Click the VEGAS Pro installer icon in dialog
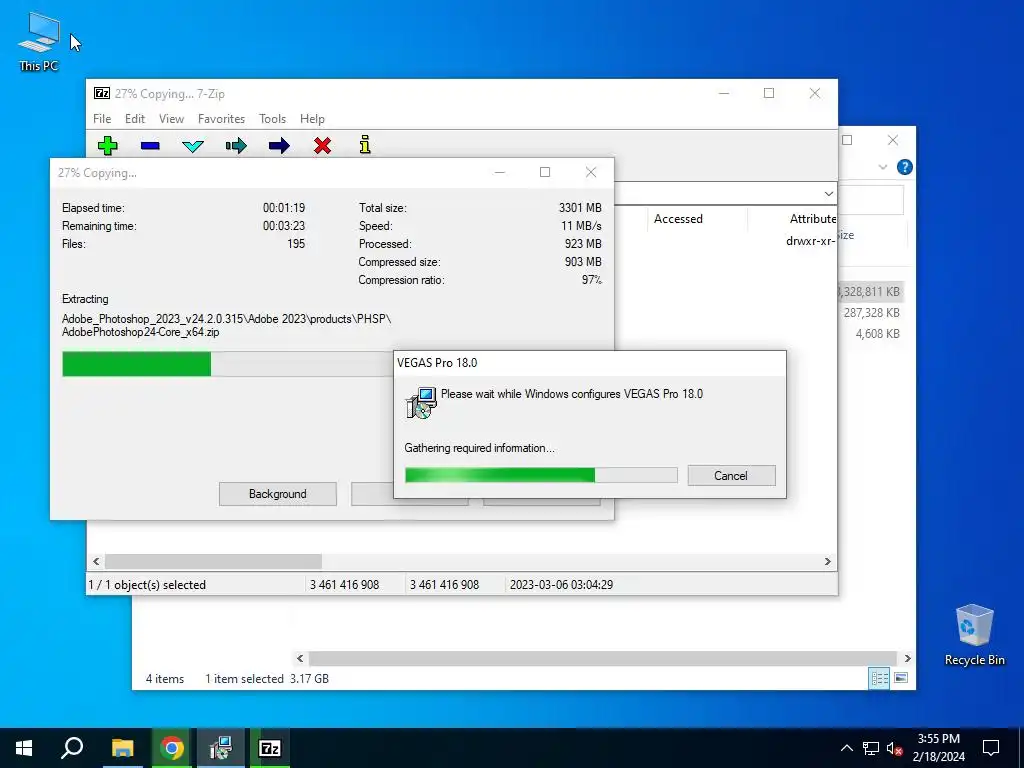Image resolution: width=1024 pixels, height=768 pixels. 421,402
